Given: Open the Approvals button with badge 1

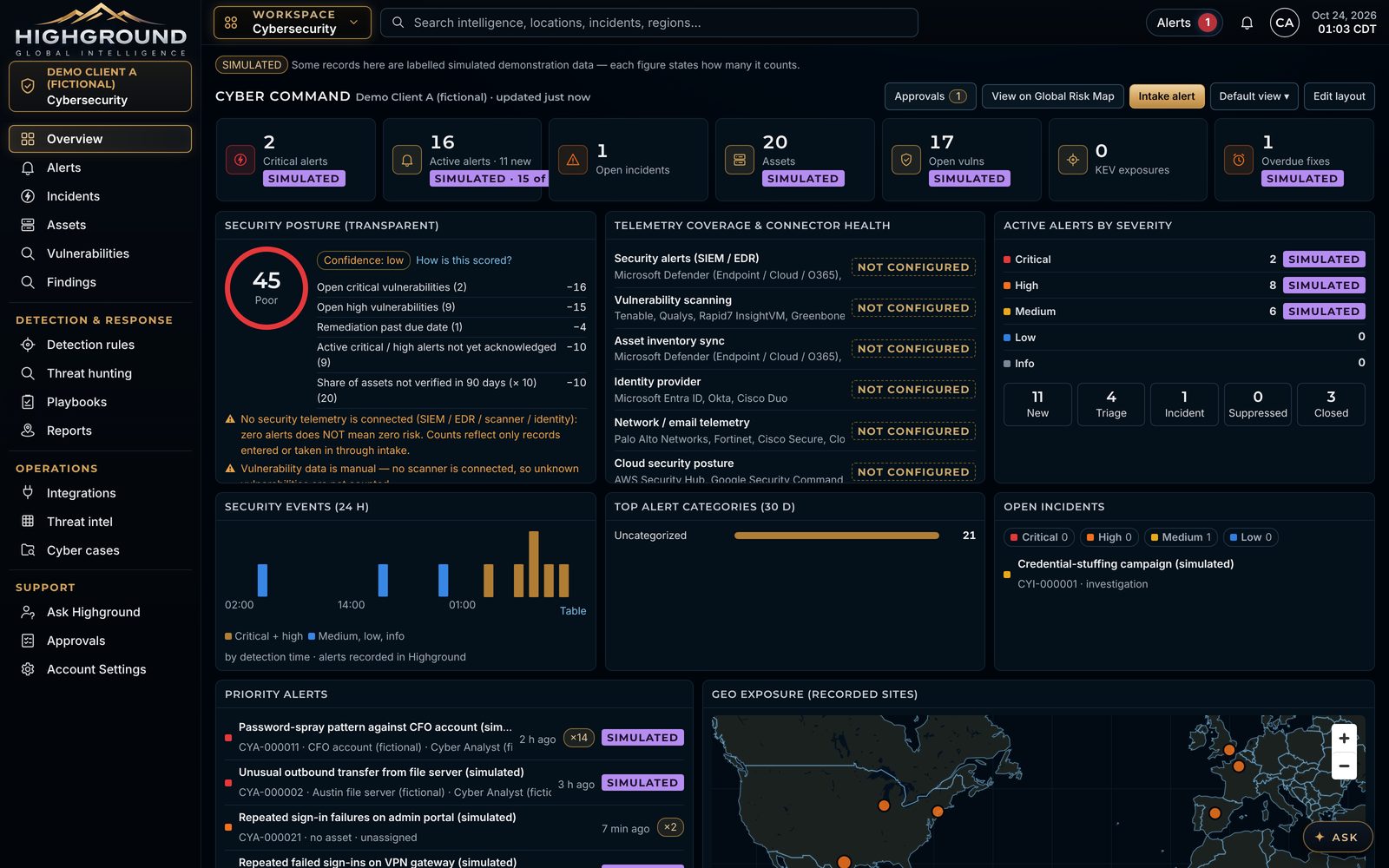Looking at the screenshot, I should point(930,96).
